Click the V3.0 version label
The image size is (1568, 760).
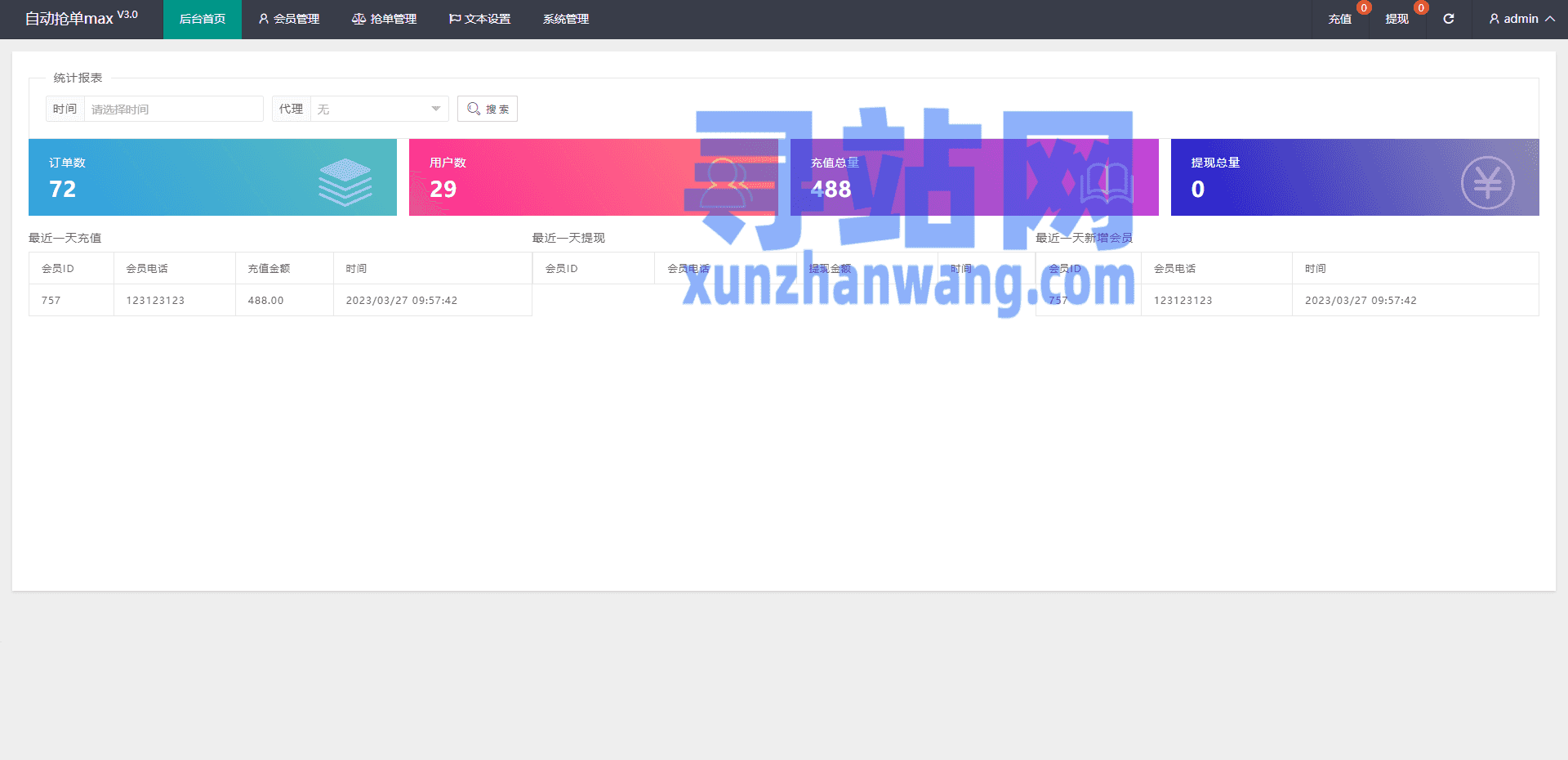[127, 15]
